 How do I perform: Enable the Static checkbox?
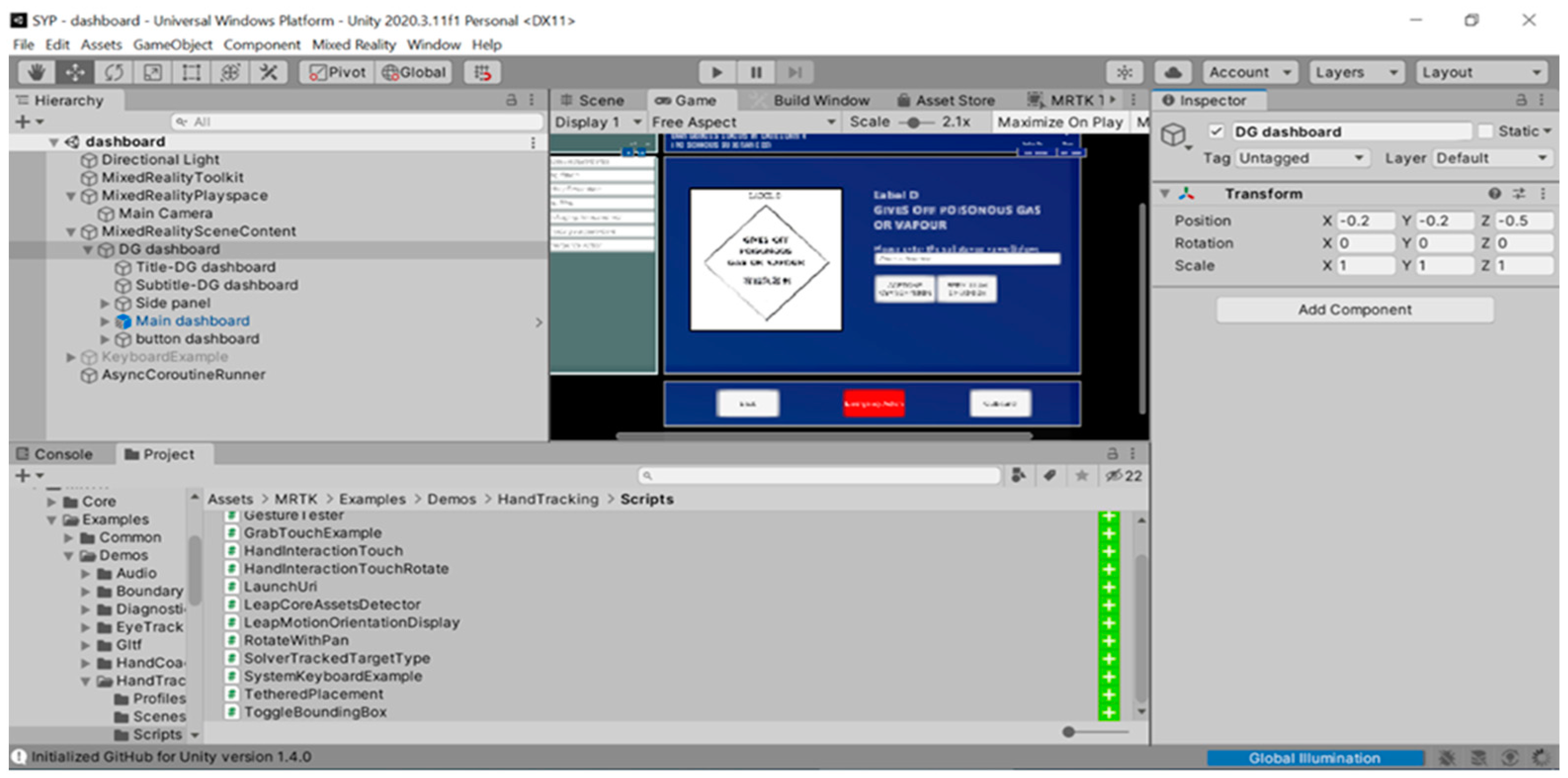coord(1486,131)
